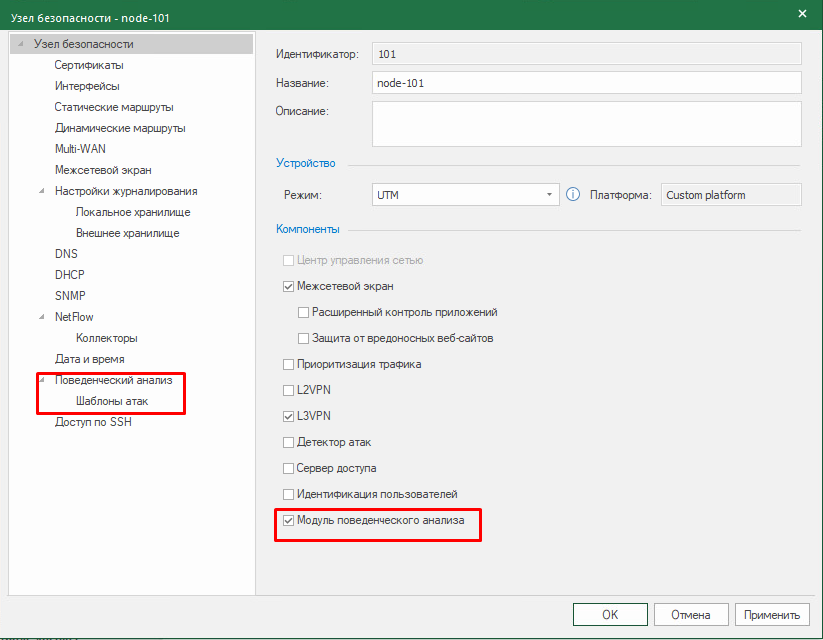The height and width of the screenshot is (640, 823).
Task: Select Сертификаты in the left tree
Action: 89,65
